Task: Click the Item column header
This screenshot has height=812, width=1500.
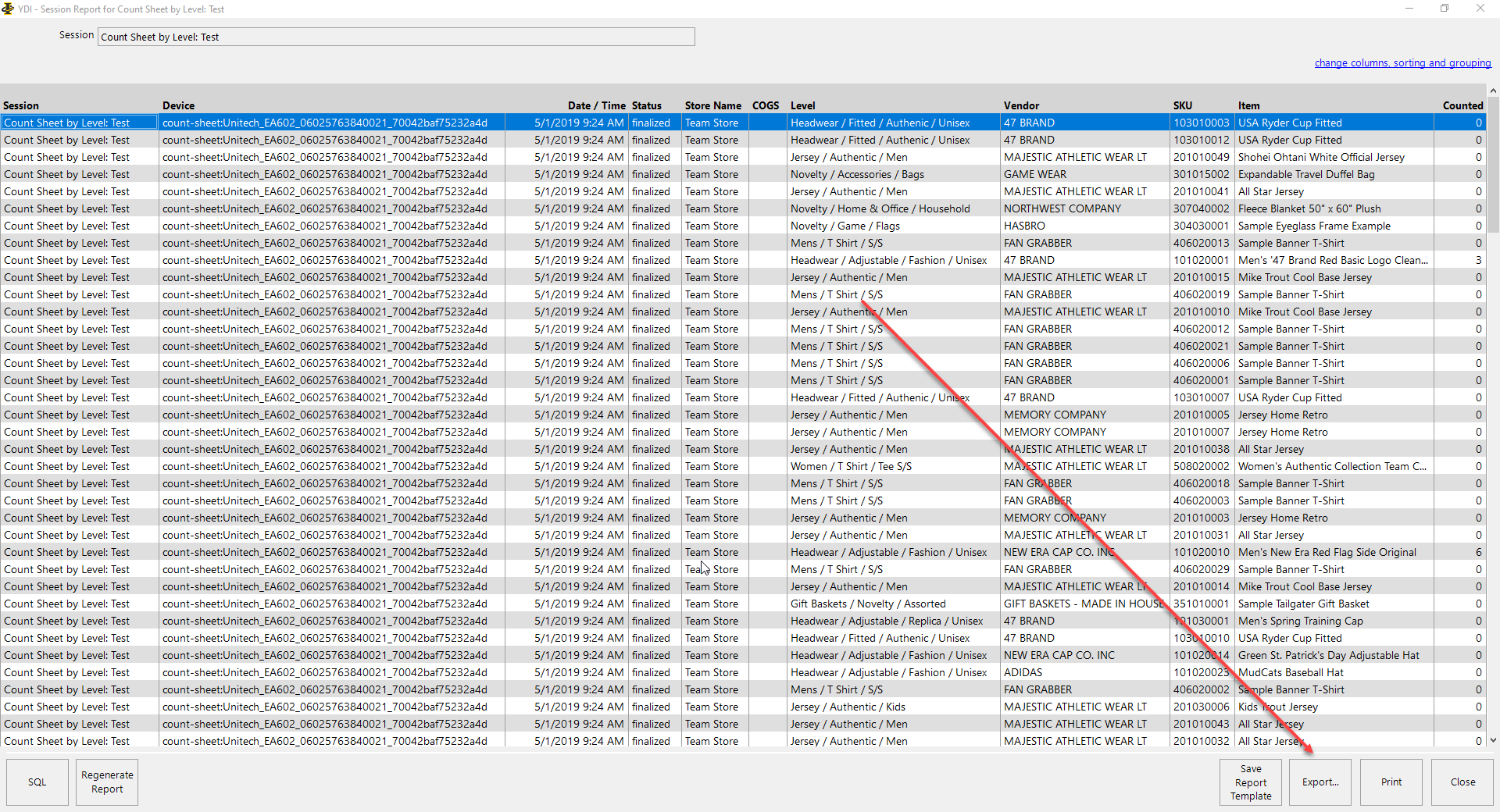Action: [1248, 105]
